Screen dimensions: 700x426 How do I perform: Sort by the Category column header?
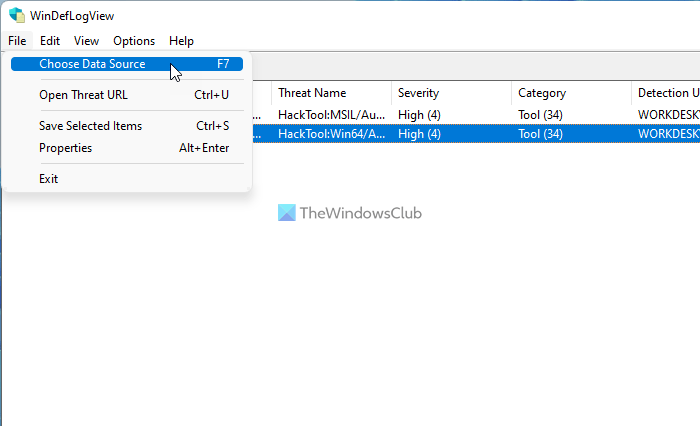click(x=571, y=93)
